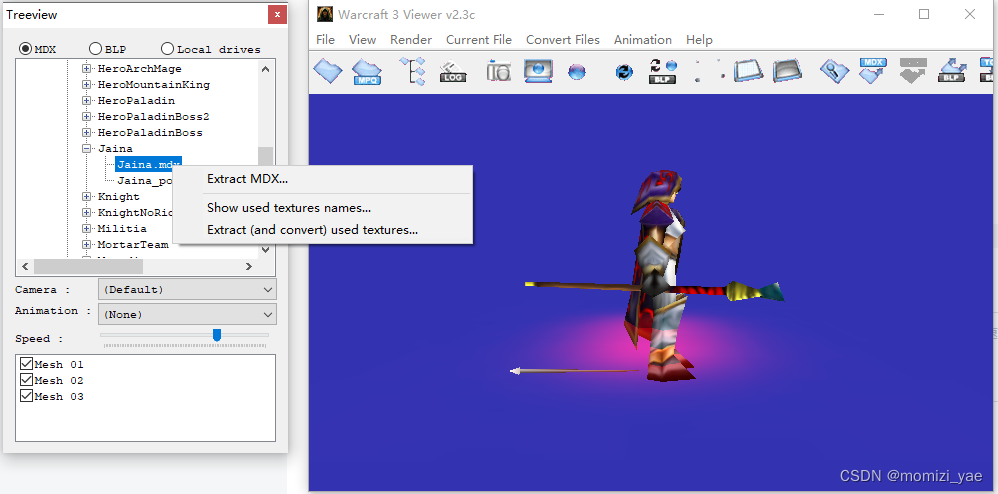Choose Extract MDX... from context menu

point(323,179)
